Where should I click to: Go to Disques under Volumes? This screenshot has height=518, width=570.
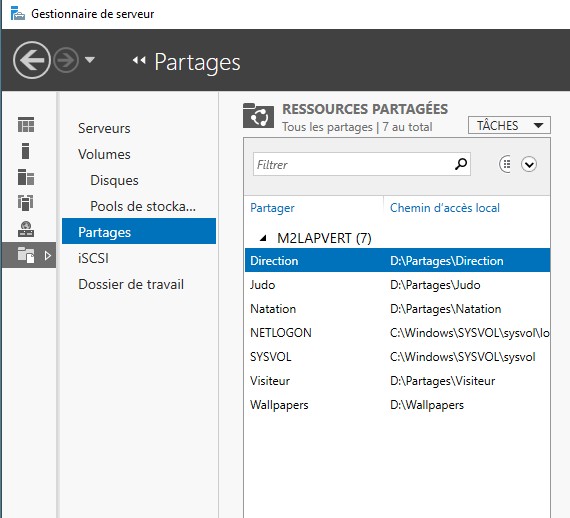(114, 180)
